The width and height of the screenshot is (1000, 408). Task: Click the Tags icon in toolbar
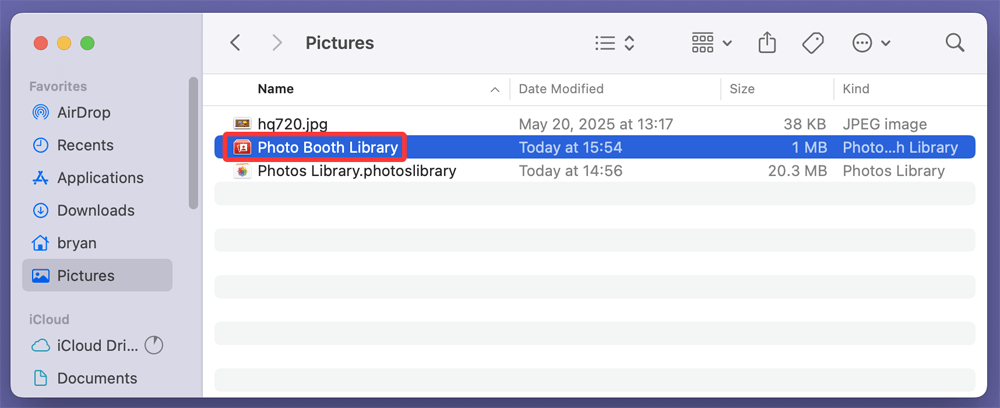pos(812,43)
